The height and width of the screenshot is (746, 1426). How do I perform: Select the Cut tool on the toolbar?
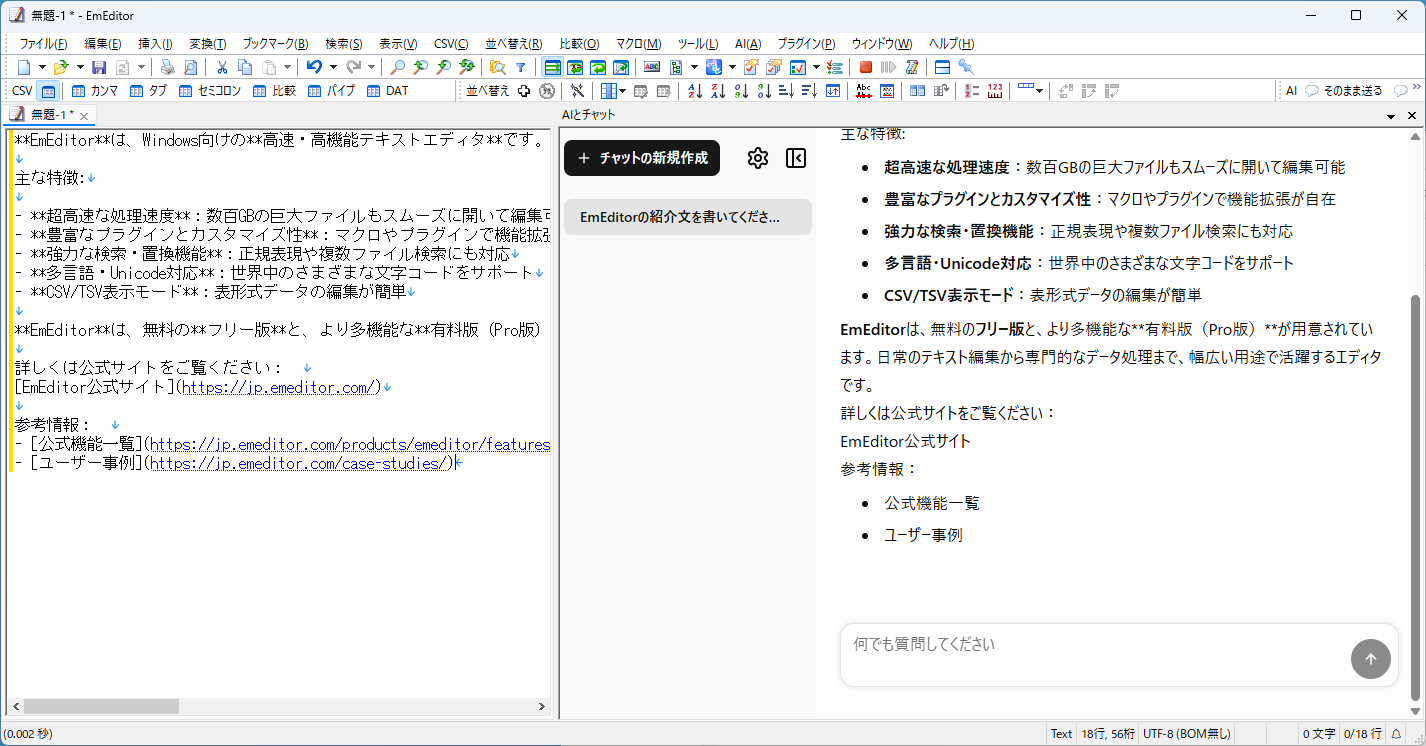(x=222, y=67)
